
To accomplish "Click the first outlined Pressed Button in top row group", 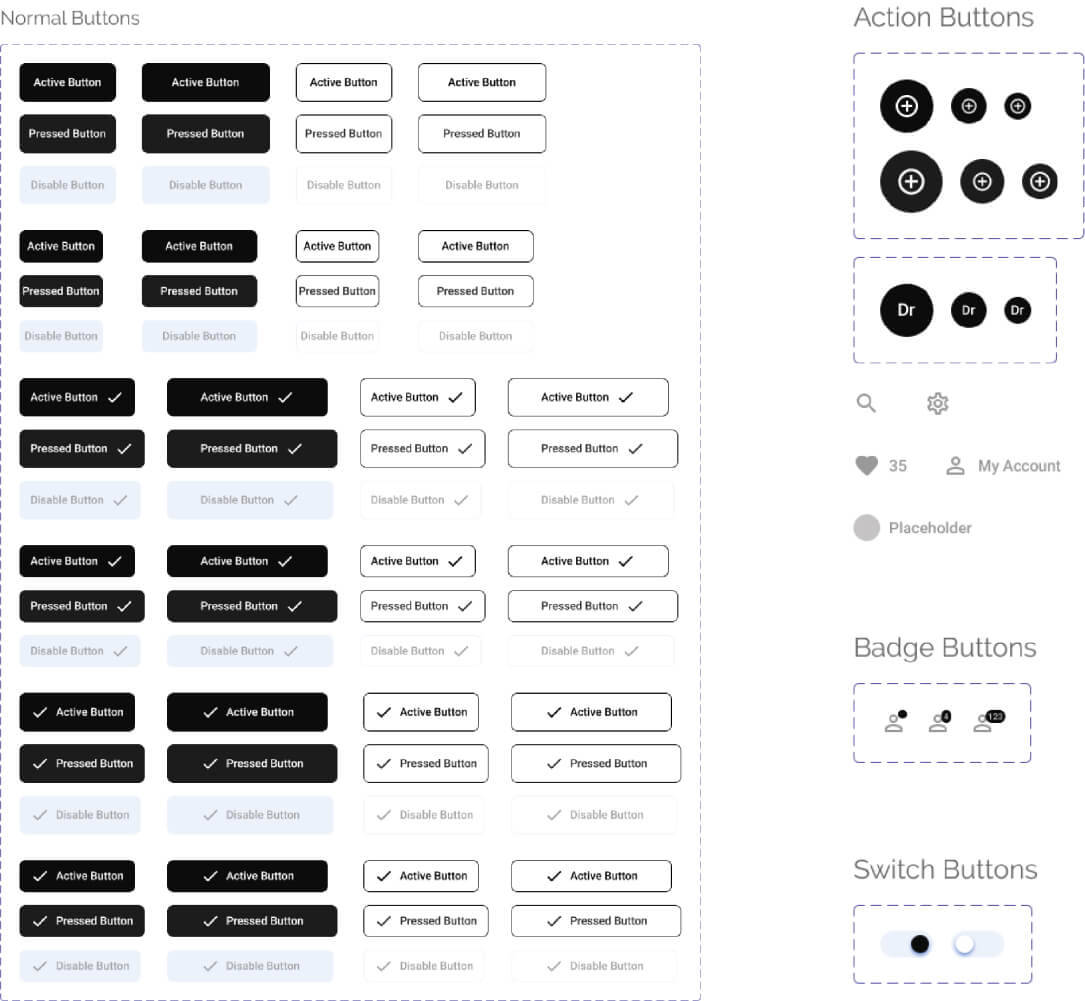I will (x=343, y=134).
